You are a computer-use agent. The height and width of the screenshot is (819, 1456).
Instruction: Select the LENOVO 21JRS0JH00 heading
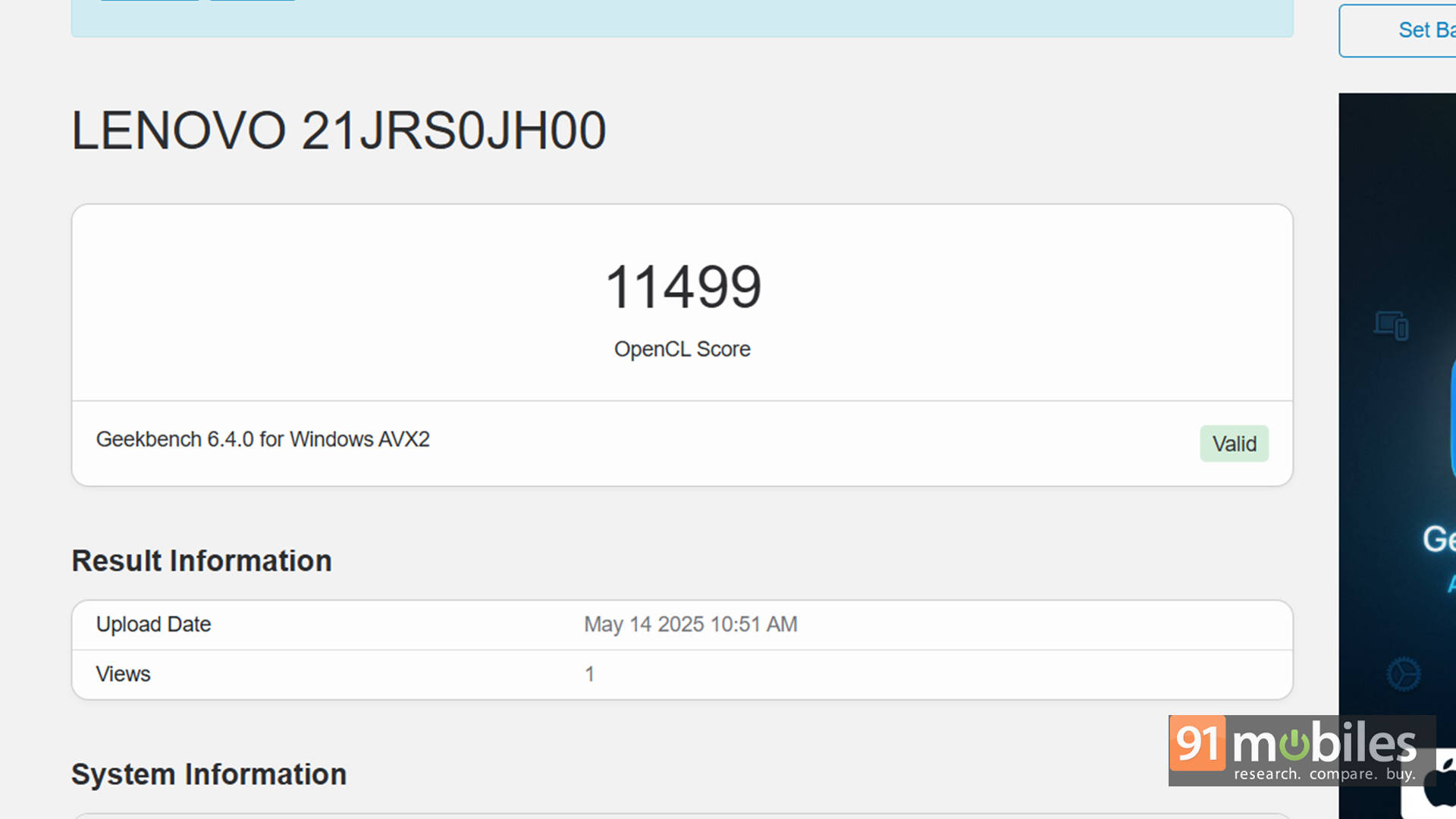coord(338,130)
